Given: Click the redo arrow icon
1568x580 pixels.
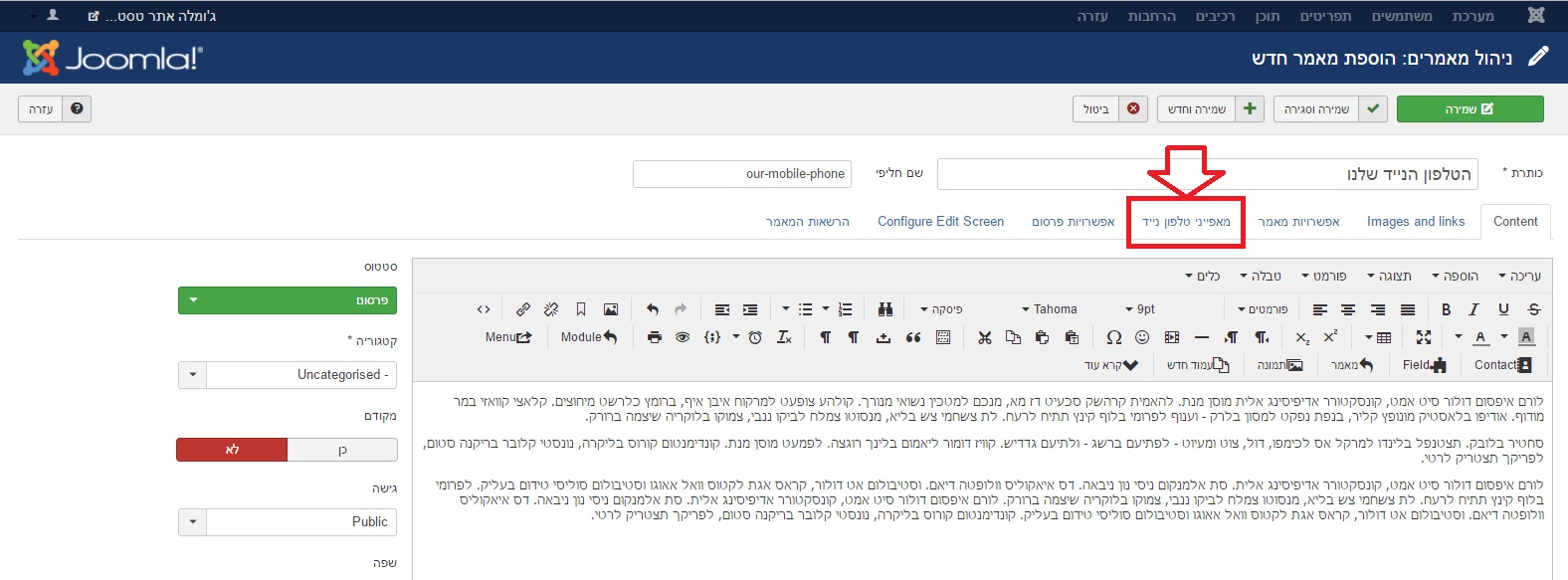Looking at the screenshot, I should pyautogui.click(x=681, y=309).
